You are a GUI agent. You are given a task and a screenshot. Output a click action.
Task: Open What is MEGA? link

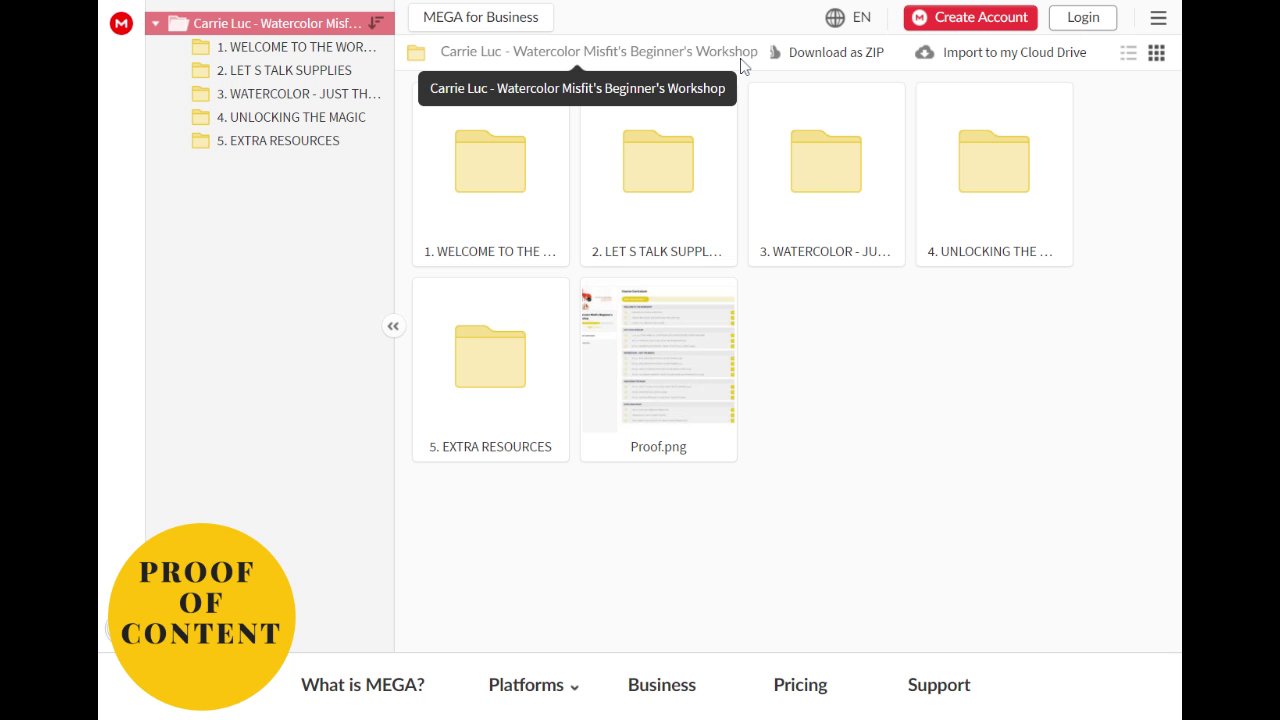363,685
